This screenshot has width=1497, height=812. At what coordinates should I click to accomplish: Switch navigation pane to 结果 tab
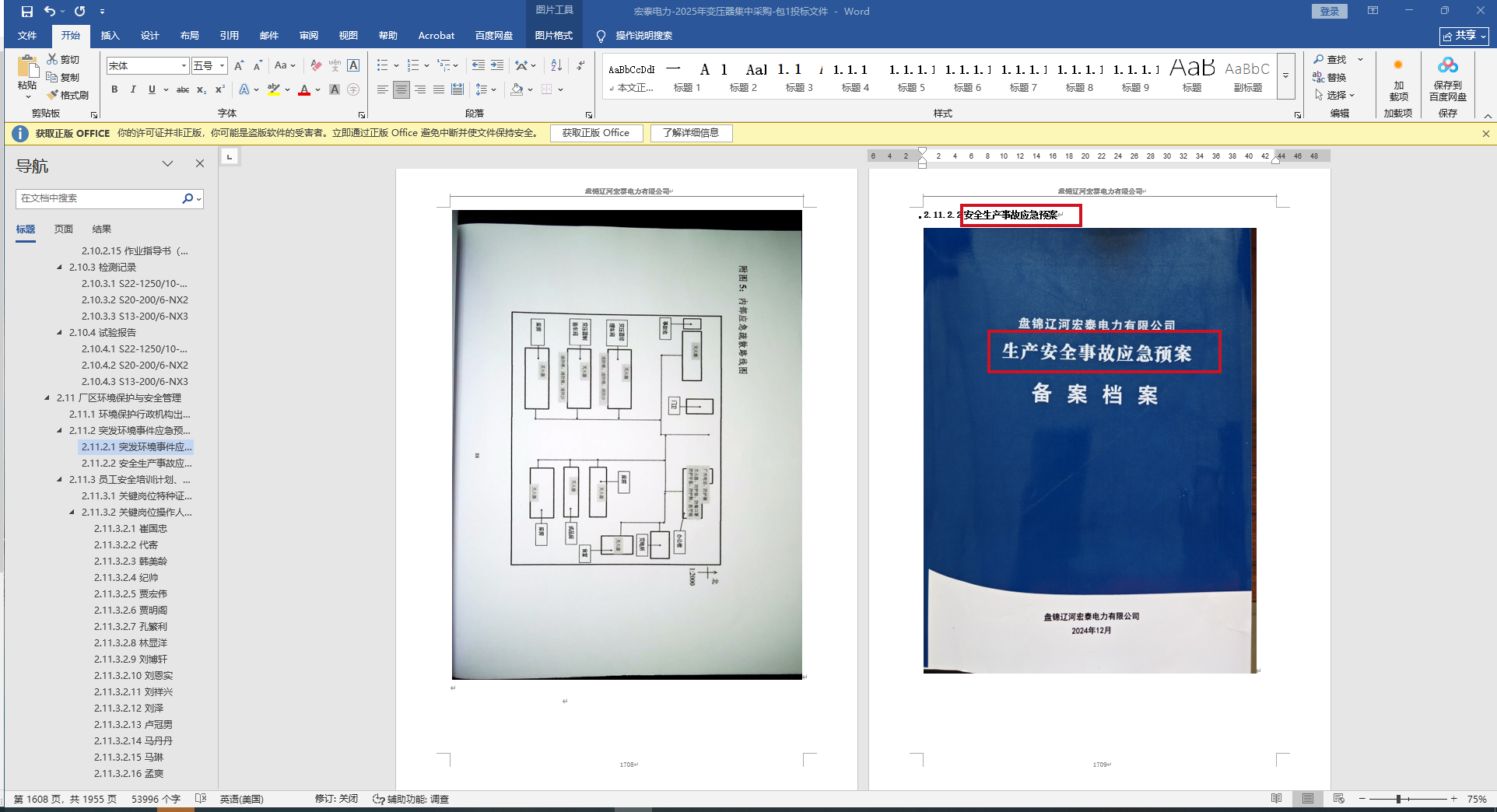pyautogui.click(x=102, y=229)
